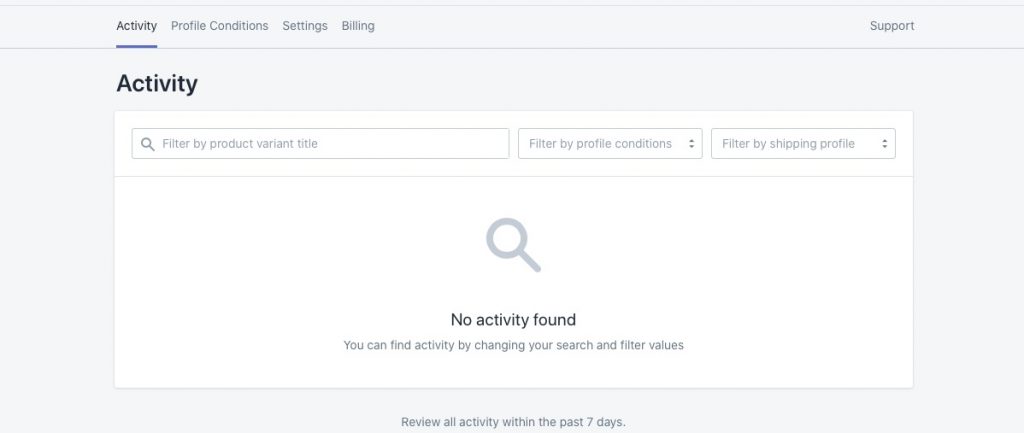Open the Support link
The width and height of the screenshot is (1024, 433).
pyautogui.click(x=891, y=26)
